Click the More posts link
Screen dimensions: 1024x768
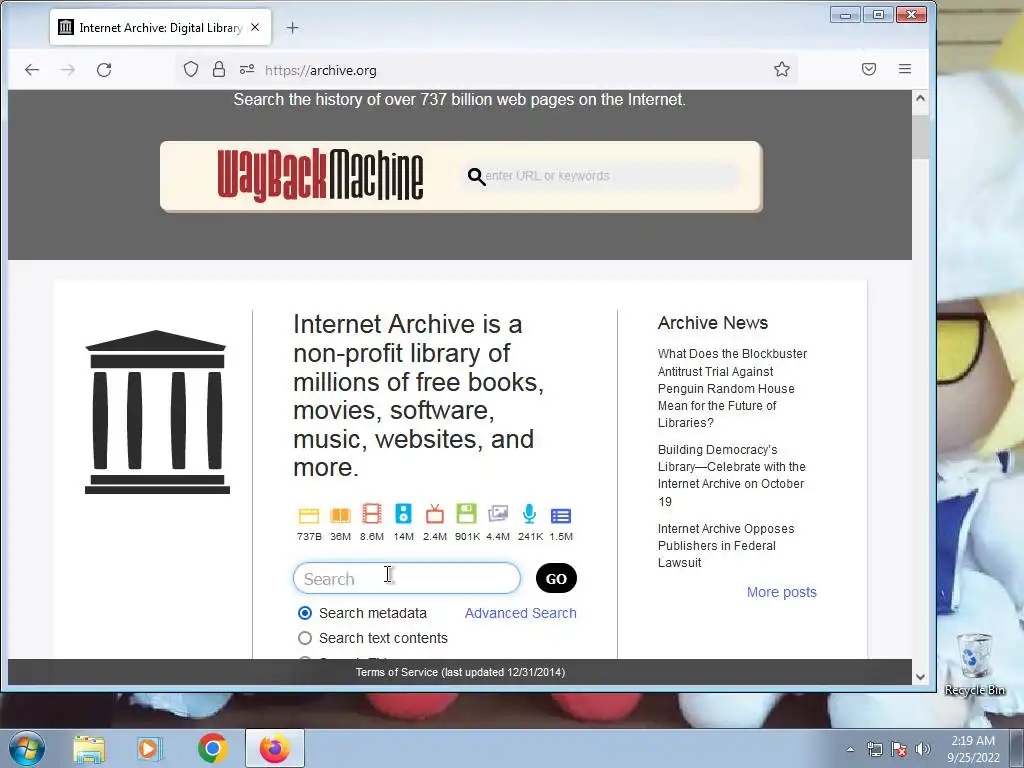782,592
